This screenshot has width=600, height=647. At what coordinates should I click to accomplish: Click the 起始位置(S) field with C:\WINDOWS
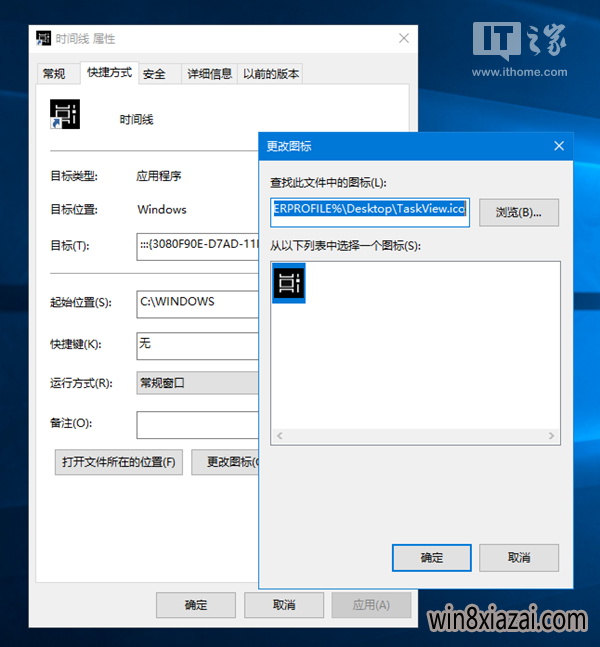coord(198,304)
